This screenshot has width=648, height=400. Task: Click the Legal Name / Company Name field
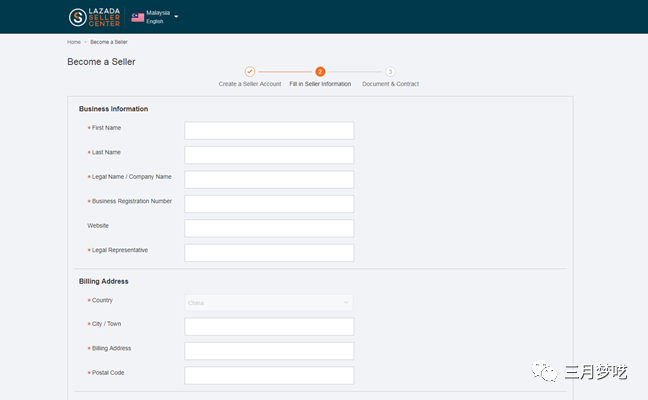tap(269, 179)
